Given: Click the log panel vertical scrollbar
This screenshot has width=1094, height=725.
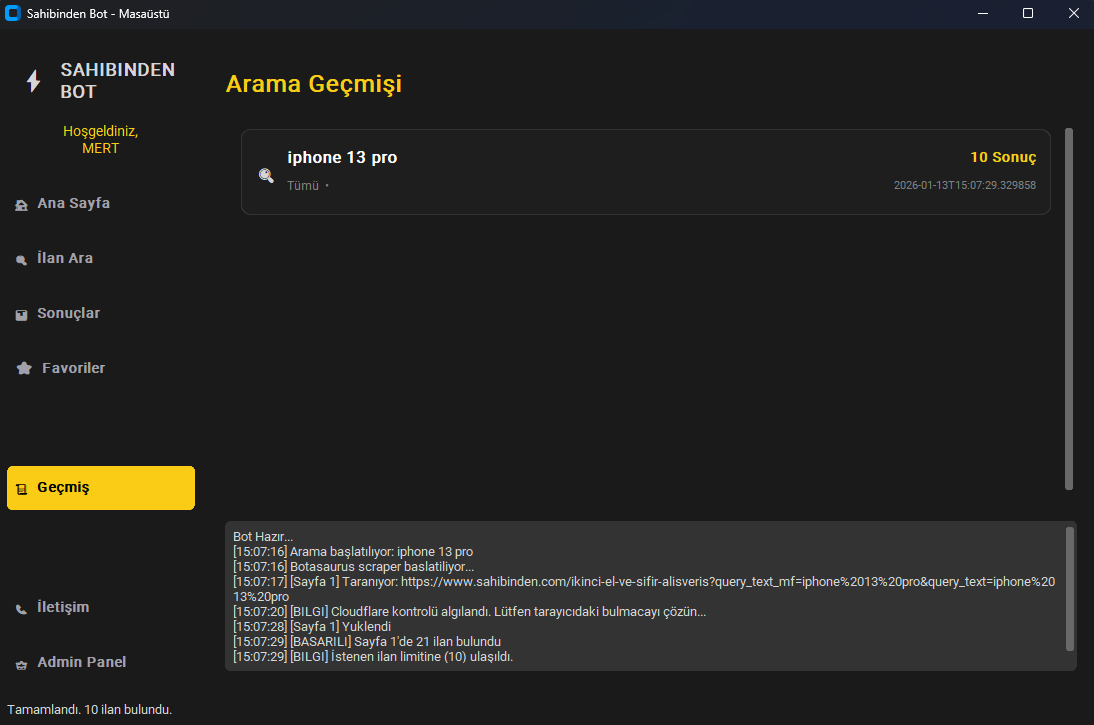Looking at the screenshot, I should (1070, 589).
